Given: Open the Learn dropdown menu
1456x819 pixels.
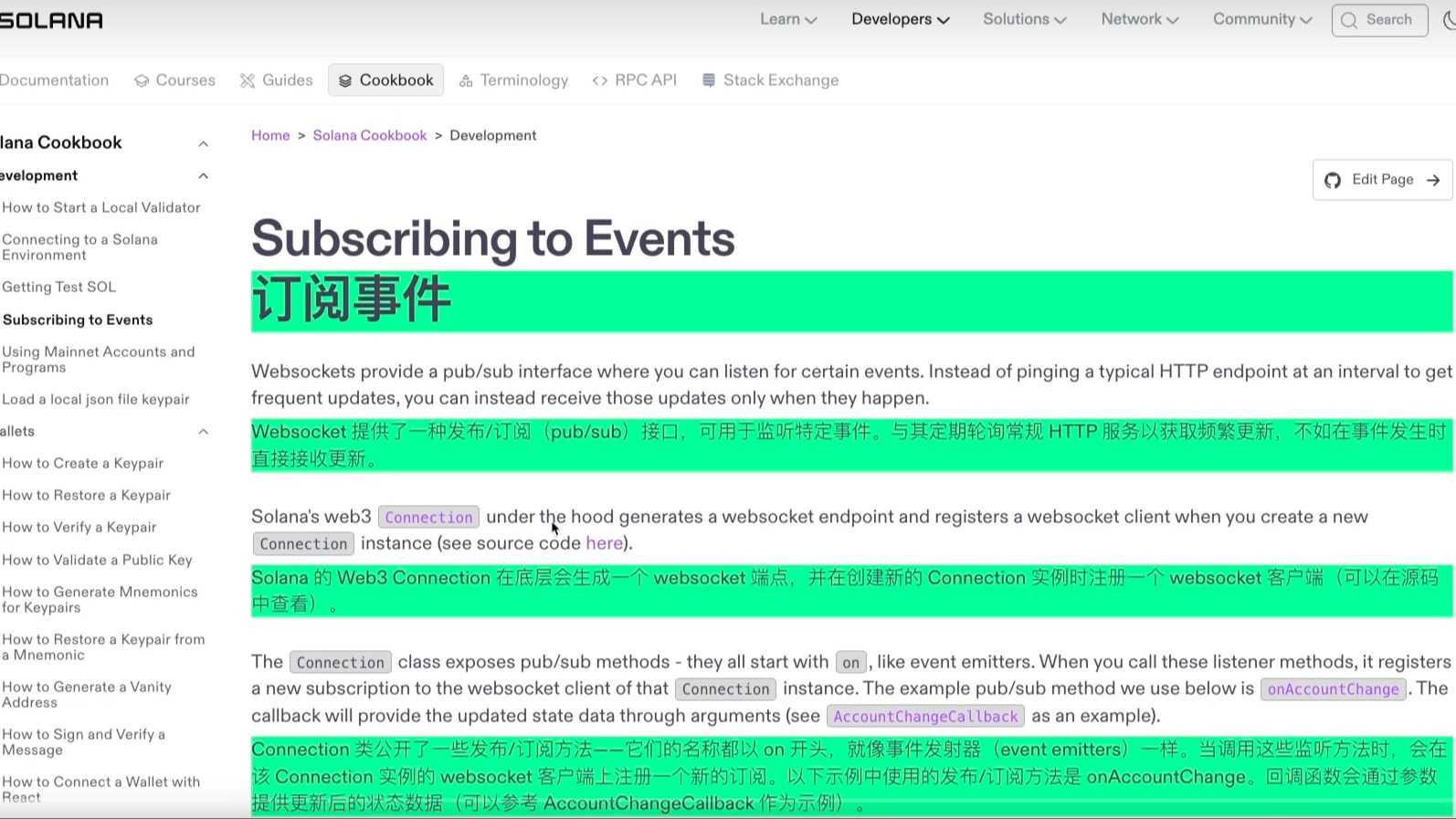Looking at the screenshot, I should pyautogui.click(x=788, y=19).
